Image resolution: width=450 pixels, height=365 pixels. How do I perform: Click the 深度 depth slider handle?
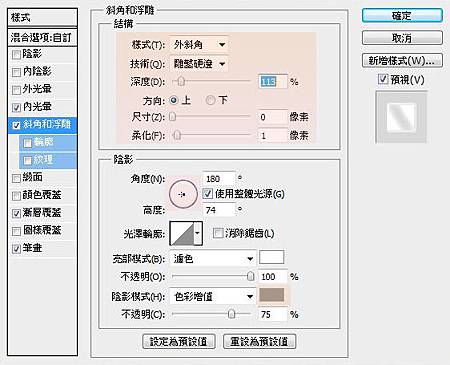pyautogui.click(x=181, y=81)
